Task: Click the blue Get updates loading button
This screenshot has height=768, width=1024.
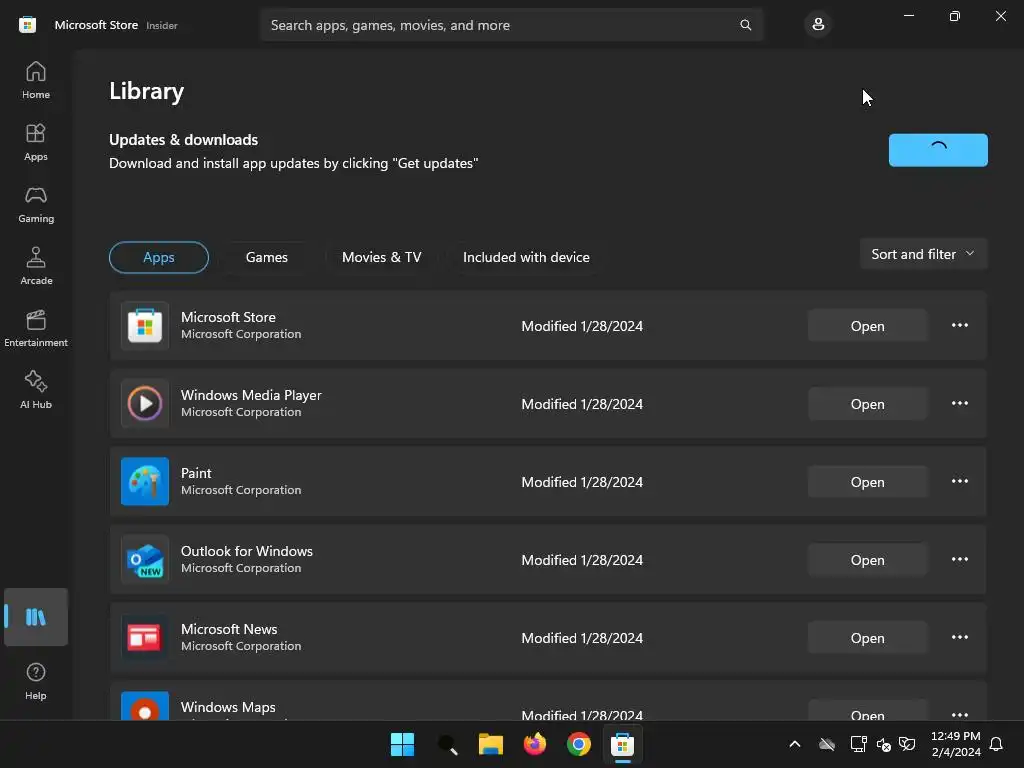Action: 938,150
